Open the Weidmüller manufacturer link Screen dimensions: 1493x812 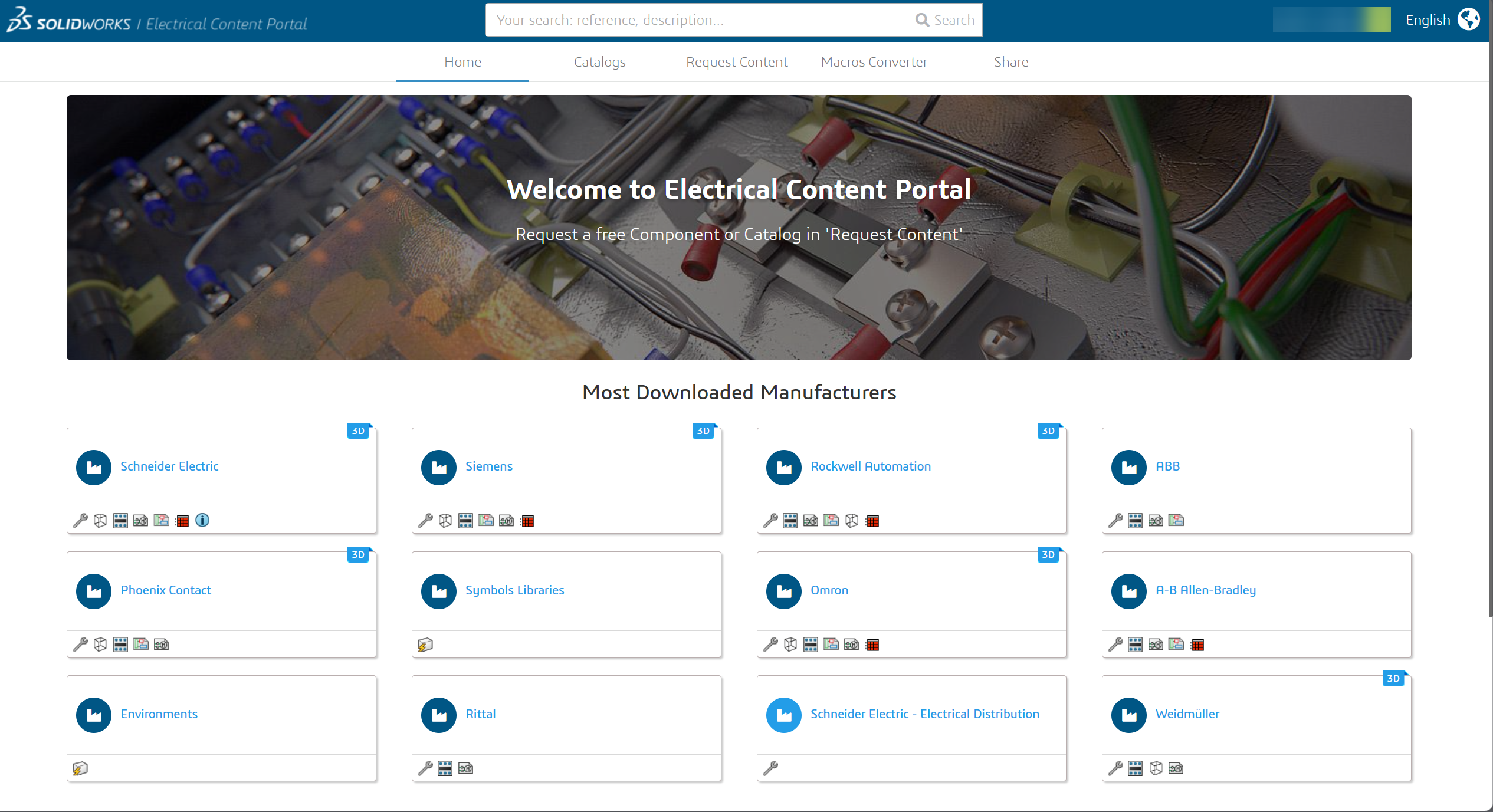pyautogui.click(x=1187, y=714)
